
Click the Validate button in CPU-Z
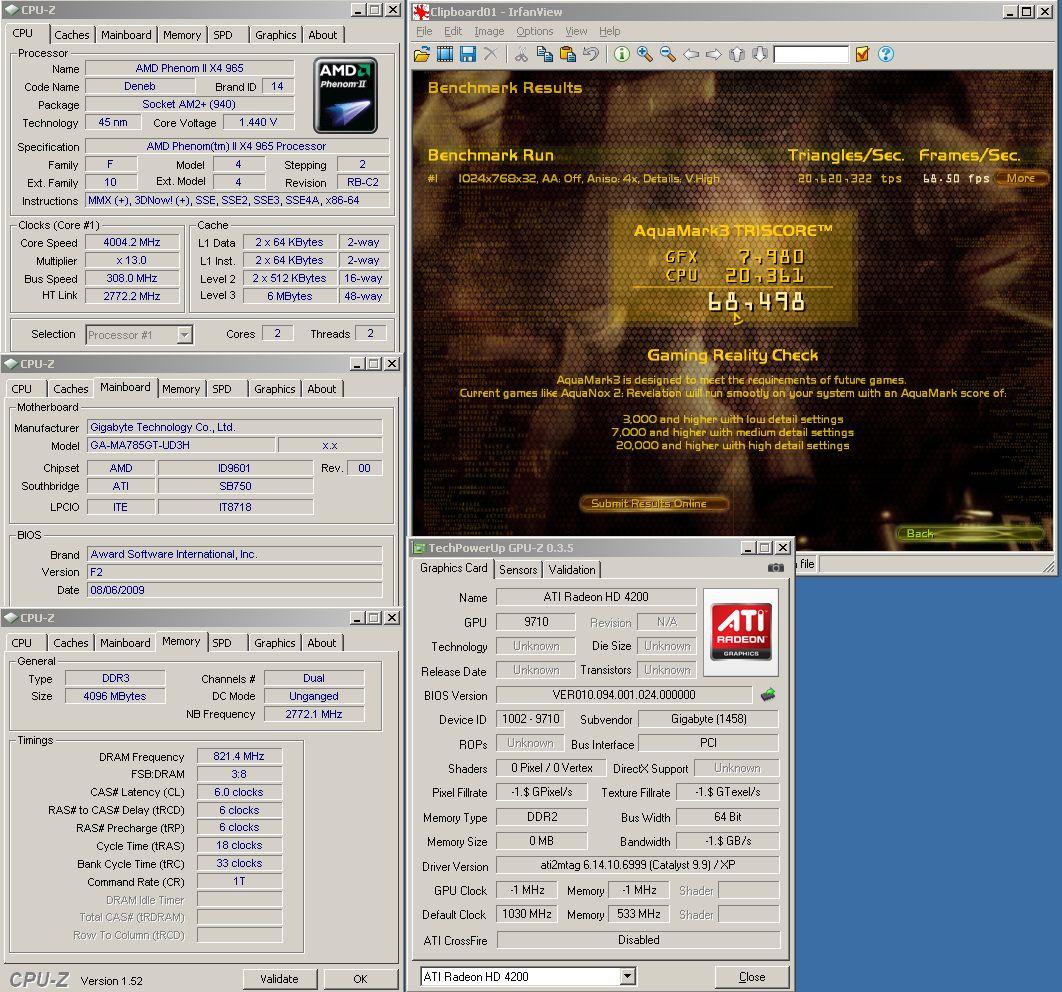(x=279, y=978)
